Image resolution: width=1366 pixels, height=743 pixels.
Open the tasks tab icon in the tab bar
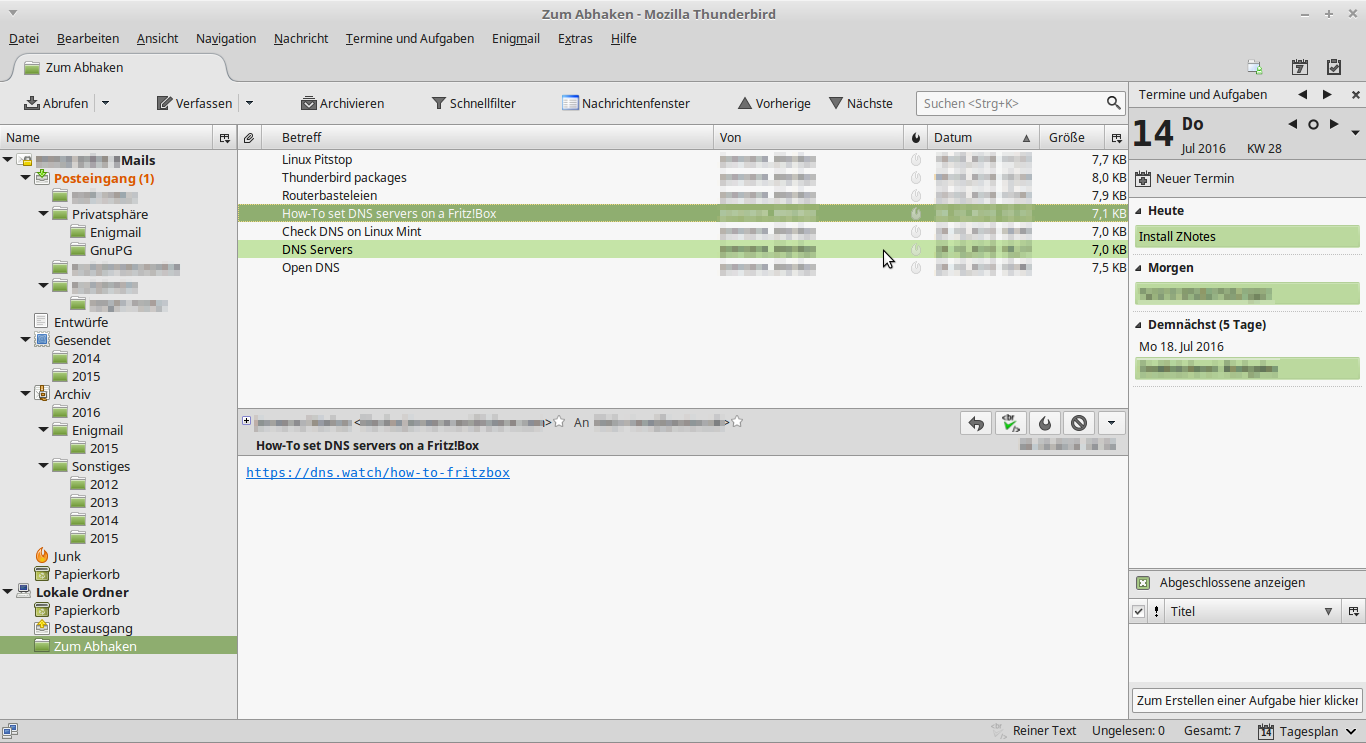click(x=1334, y=67)
